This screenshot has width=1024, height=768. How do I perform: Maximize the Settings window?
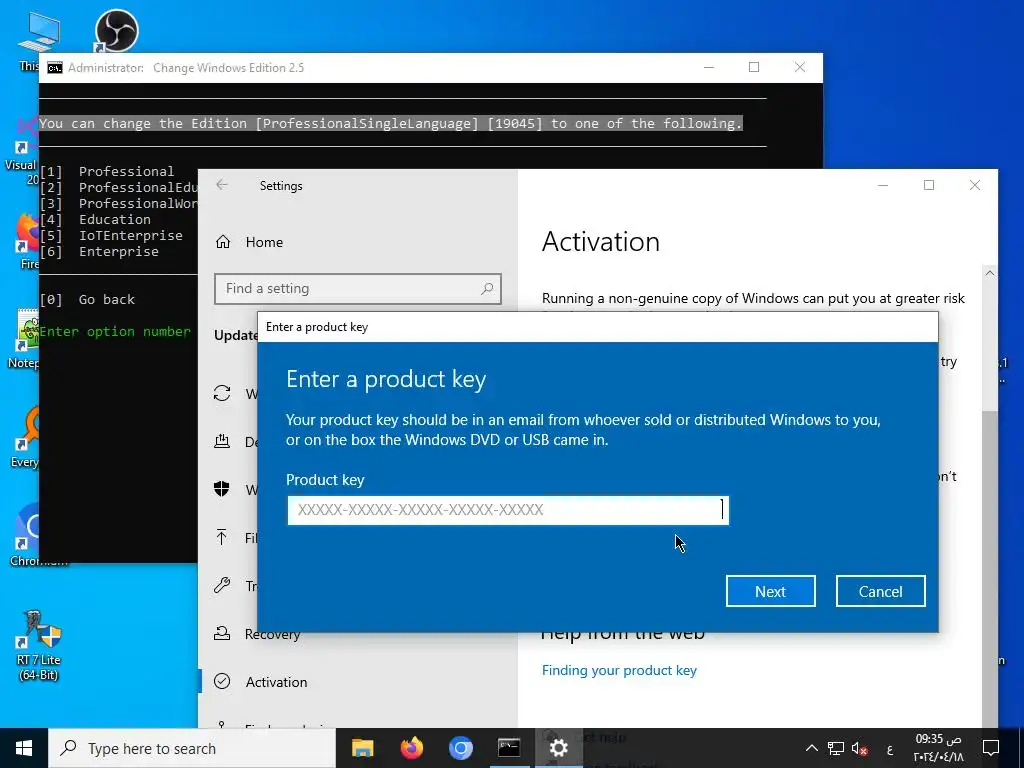tap(929, 185)
